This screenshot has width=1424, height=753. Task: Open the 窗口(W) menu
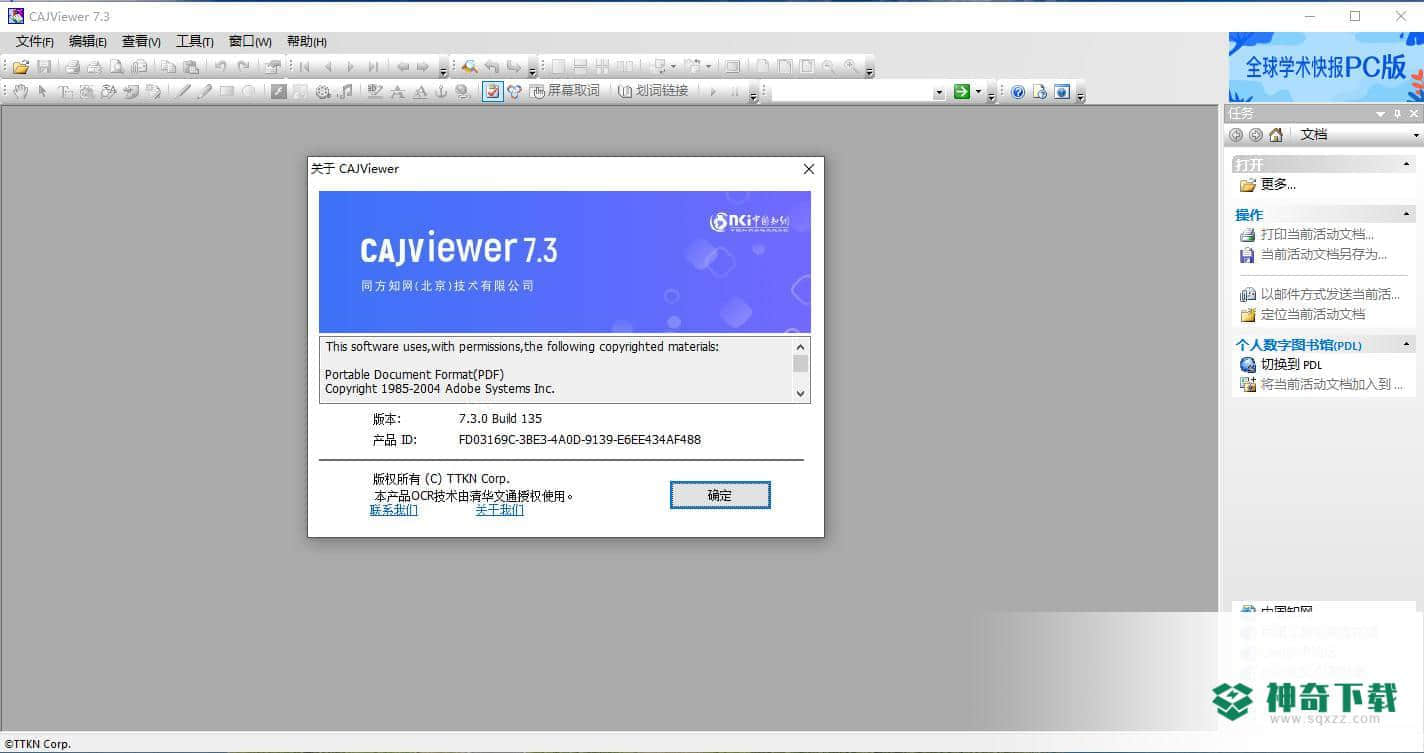[250, 42]
